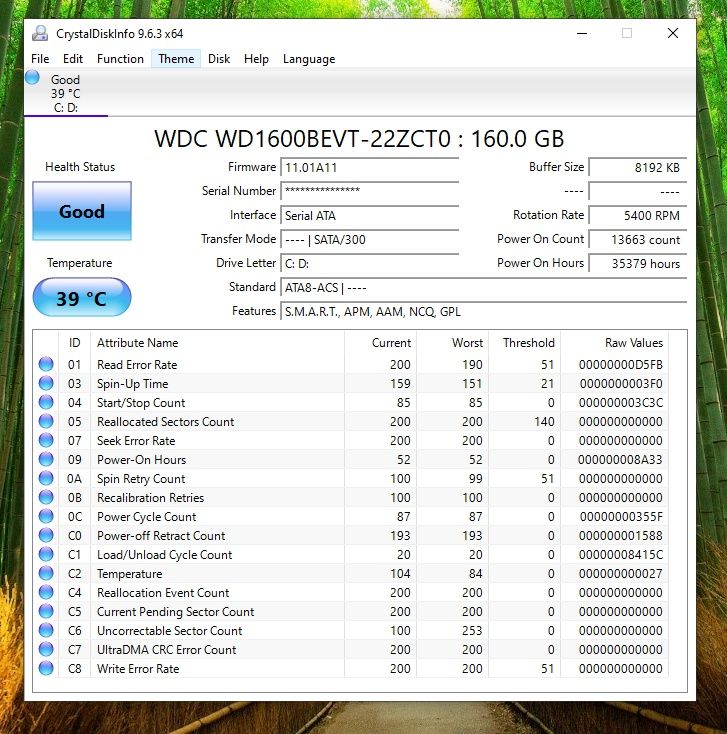Click the Worst column header
The image size is (727, 734).
[453, 343]
